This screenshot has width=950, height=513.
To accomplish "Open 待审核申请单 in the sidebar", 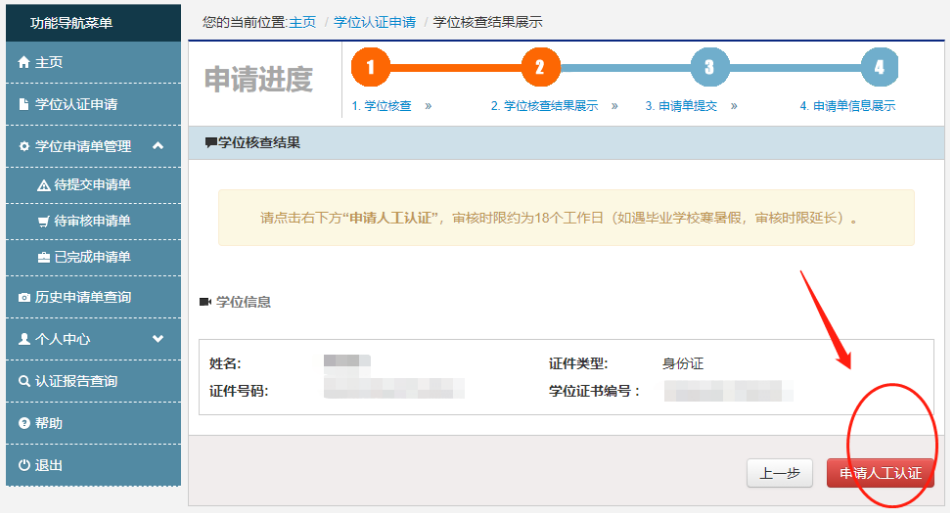I will (x=92, y=221).
